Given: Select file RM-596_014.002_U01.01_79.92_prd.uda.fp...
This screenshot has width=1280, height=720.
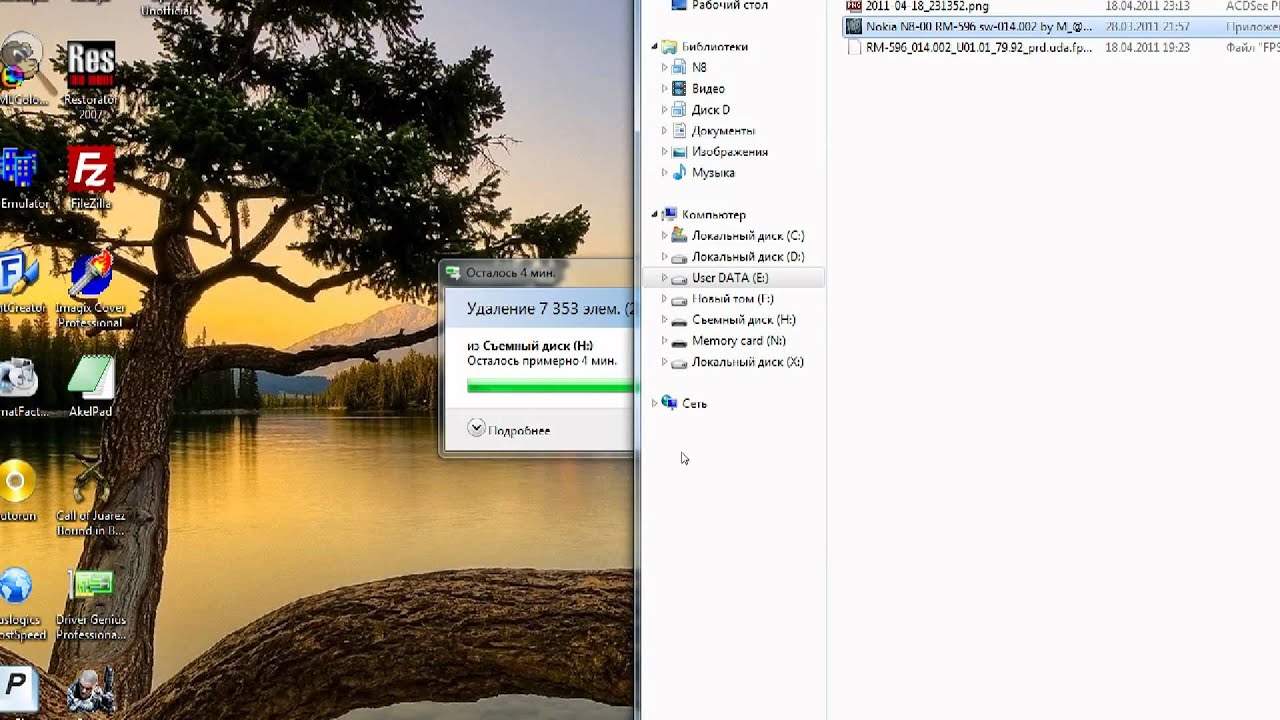Looking at the screenshot, I should (x=979, y=47).
